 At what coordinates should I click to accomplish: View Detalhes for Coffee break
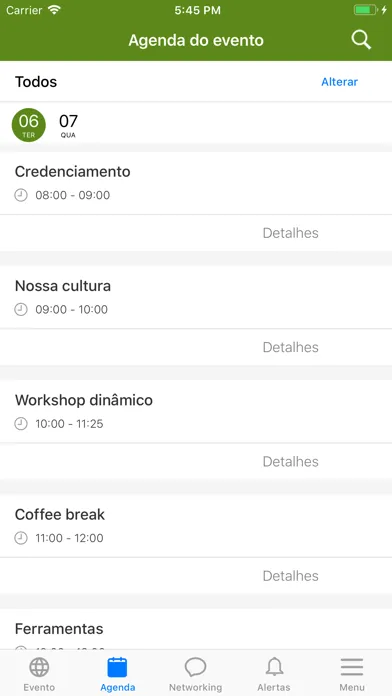[291, 576]
